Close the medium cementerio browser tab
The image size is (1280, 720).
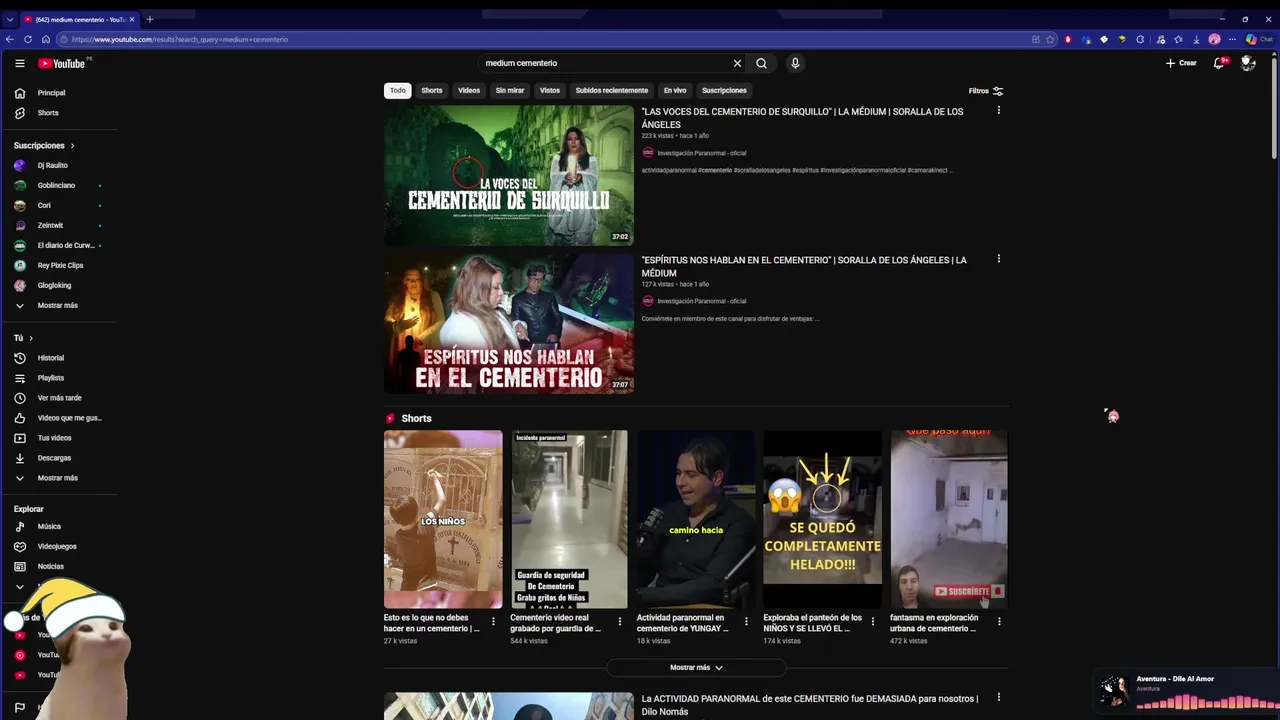coord(131,19)
